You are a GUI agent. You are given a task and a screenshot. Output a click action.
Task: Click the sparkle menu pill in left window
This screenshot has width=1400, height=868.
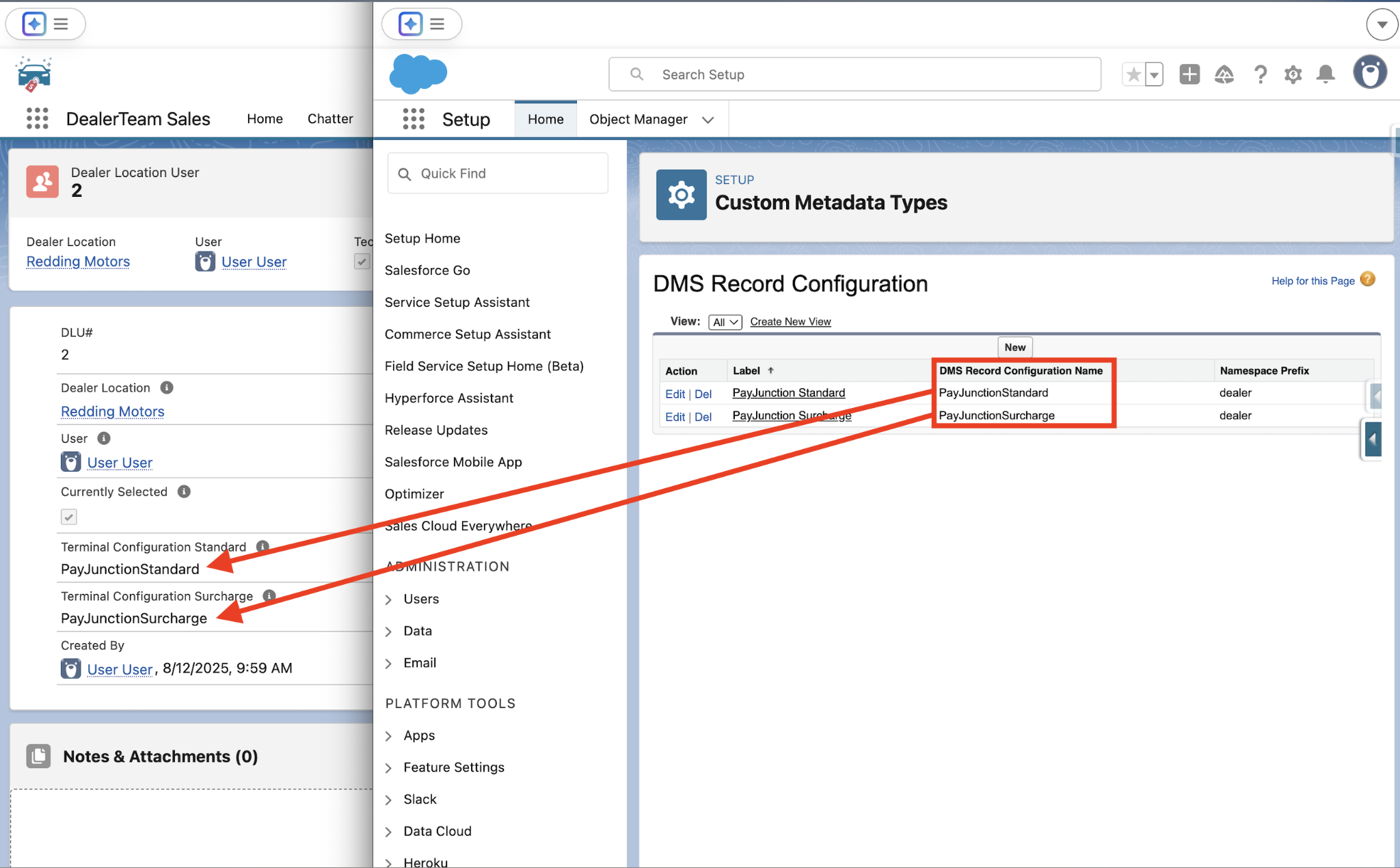46,24
